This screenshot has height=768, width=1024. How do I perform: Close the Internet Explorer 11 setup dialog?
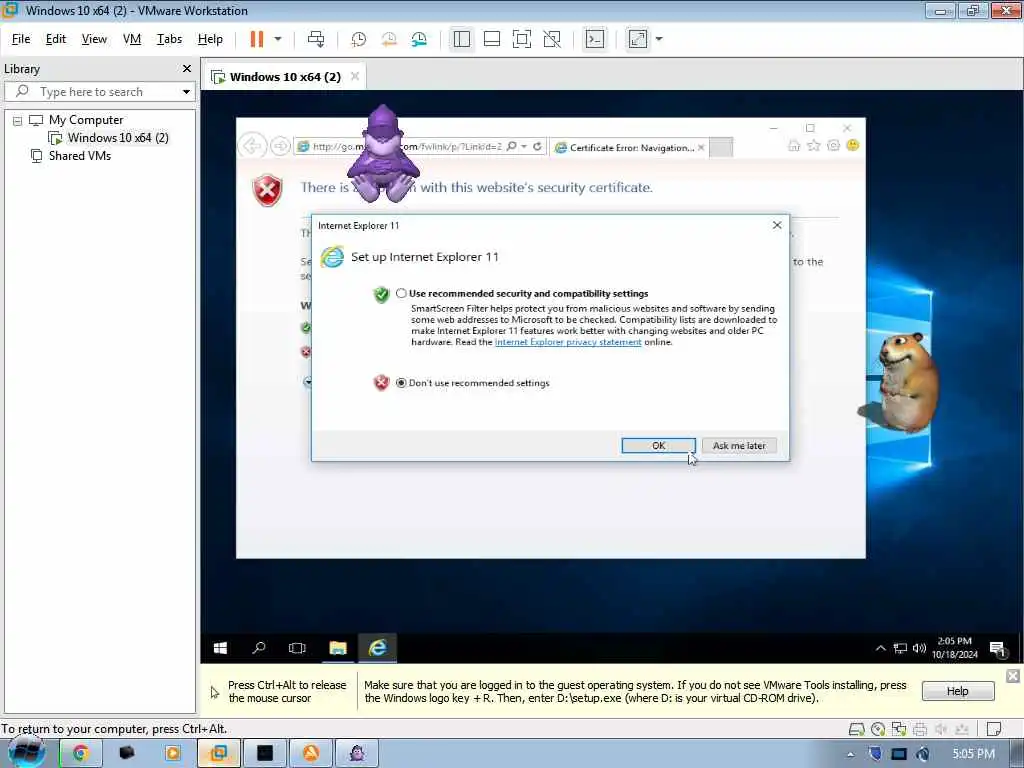pos(776,225)
